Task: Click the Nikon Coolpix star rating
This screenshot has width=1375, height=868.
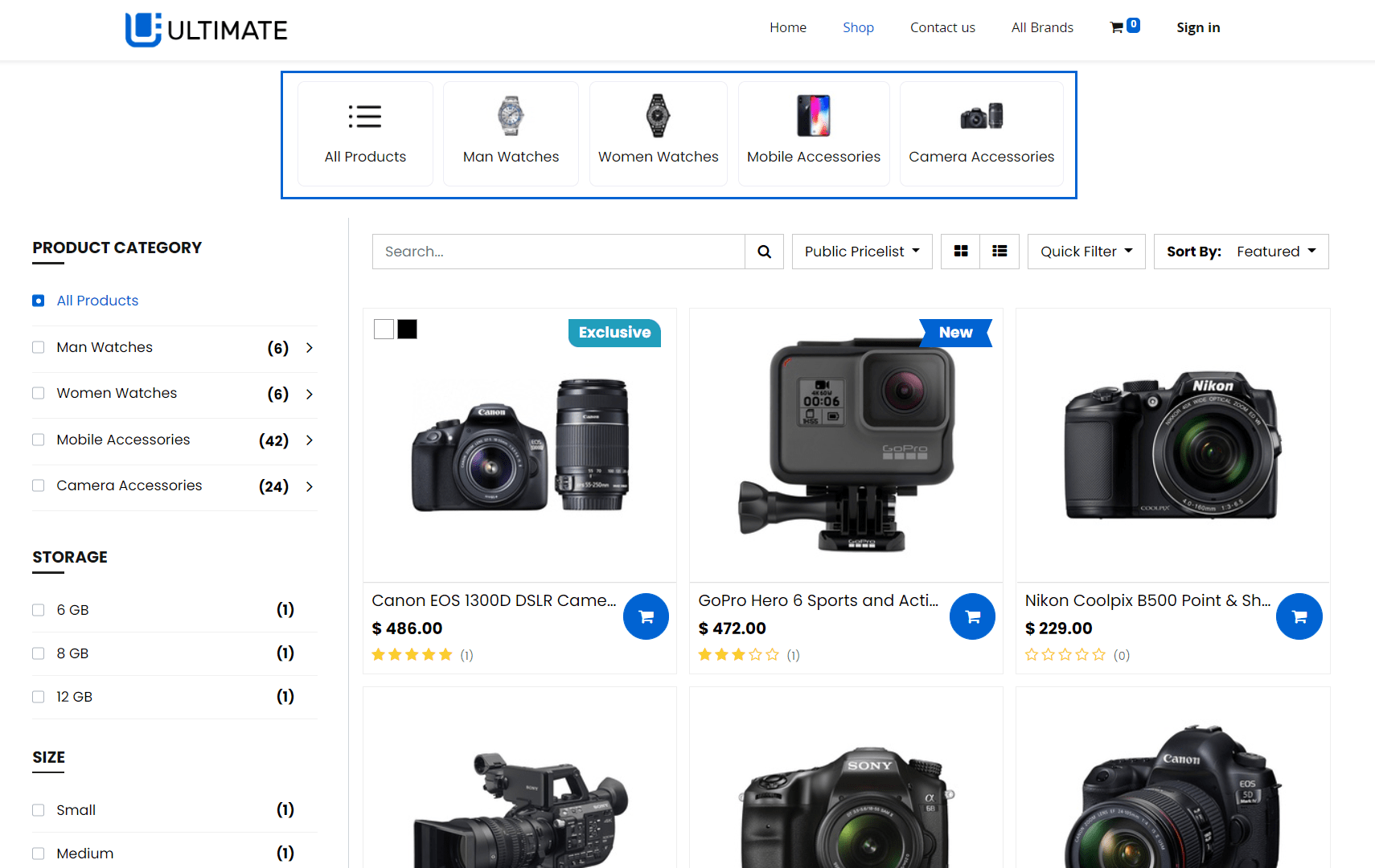Action: coord(1065,655)
